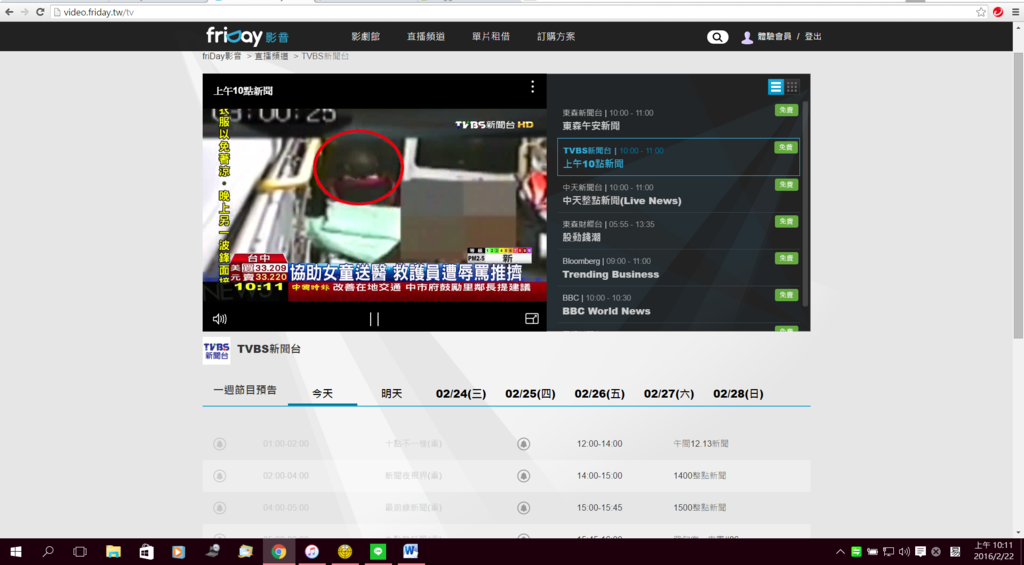Click 直播頻道 breadcrumb link
The height and width of the screenshot is (565, 1024).
tap(272, 56)
